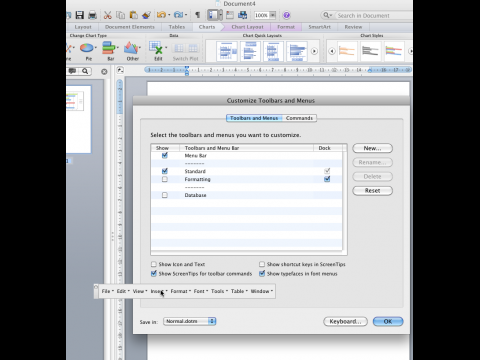Confirm dialog with OK button
Viewport: 480px width, 360px height.
[388, 321]
